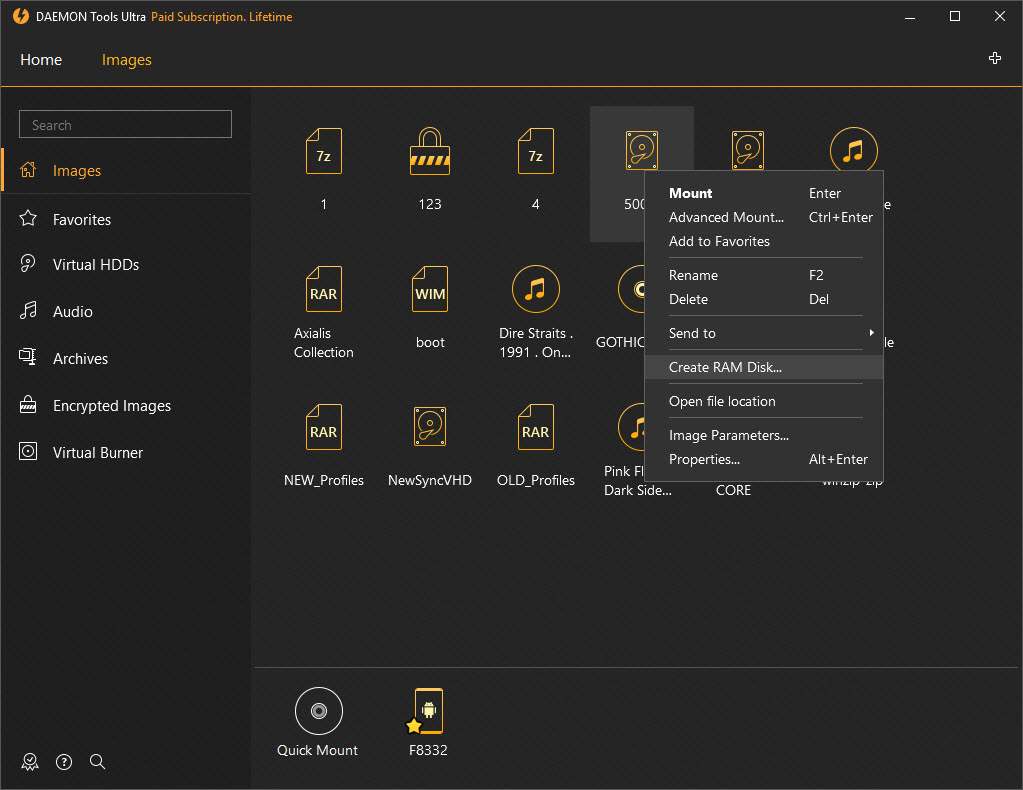This screenshot has width=1023, height=790.
Task: Choose Delete in the context menu
Action: tap(763, 299)
